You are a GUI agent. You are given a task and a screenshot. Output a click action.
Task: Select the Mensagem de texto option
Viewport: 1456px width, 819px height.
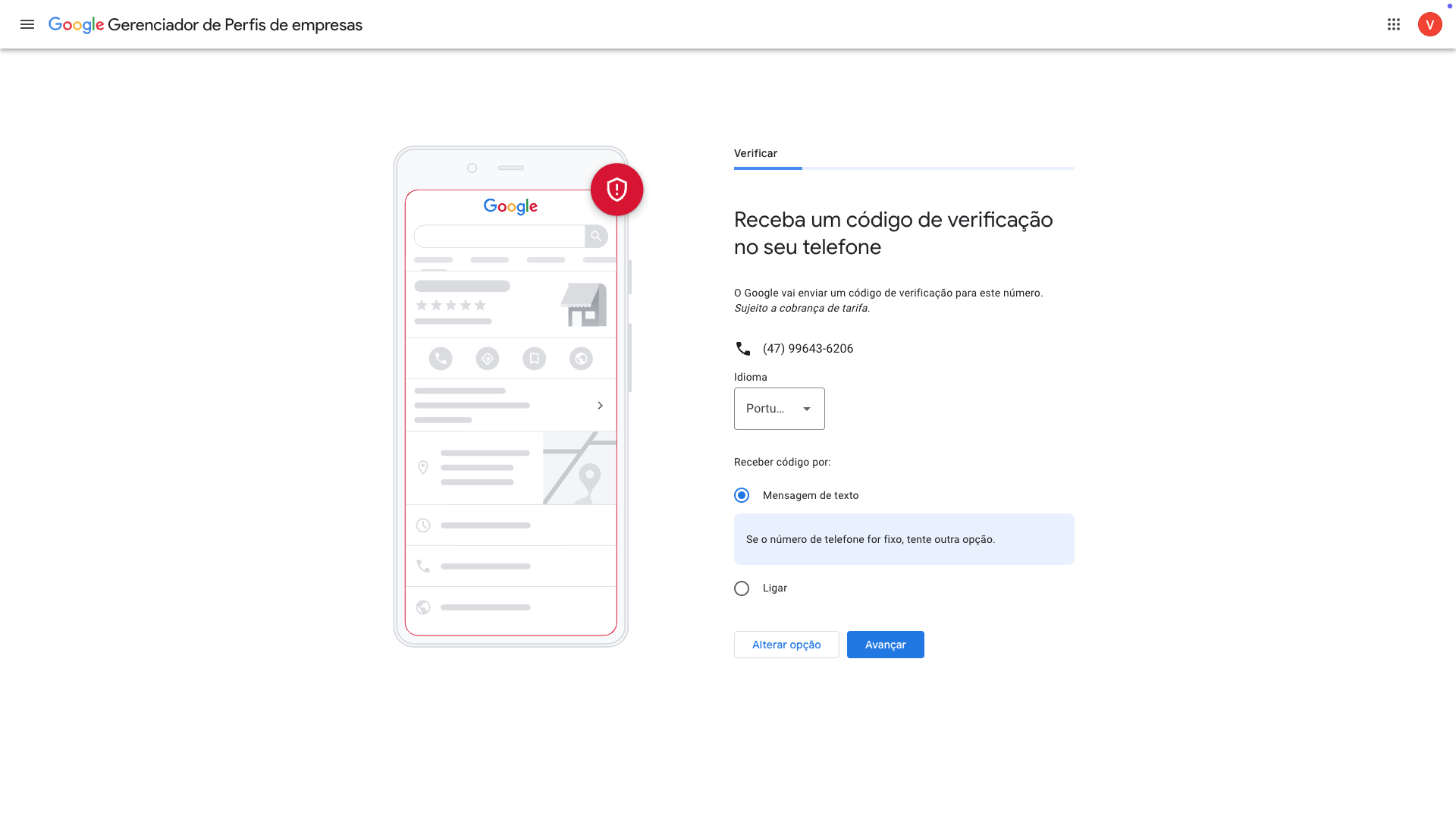pyautogui.click(x=742, y=495)
